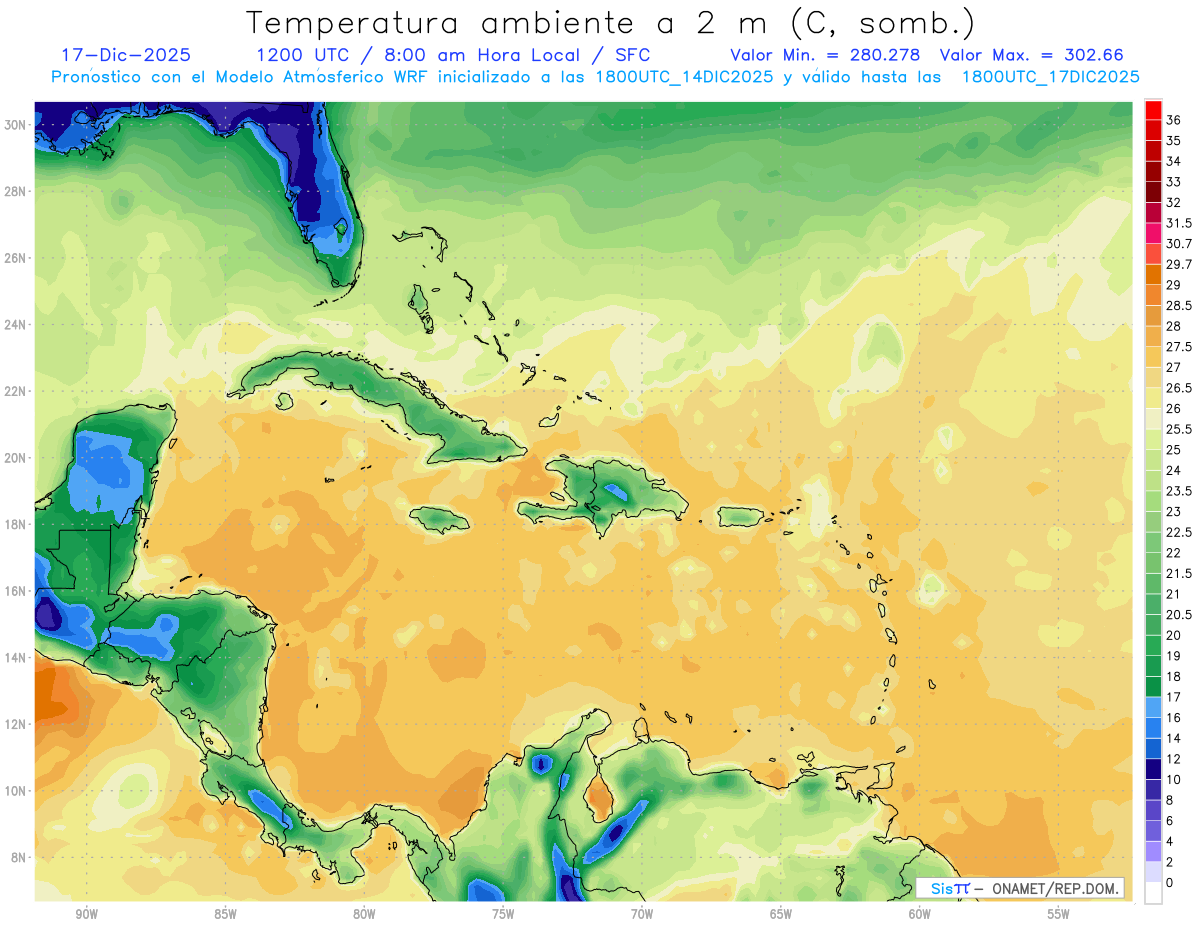This screenshot has height=927, width=1200.
Task: Click the 'Valor Min. = 280.278' text
Action: click(x=825, y=55)
